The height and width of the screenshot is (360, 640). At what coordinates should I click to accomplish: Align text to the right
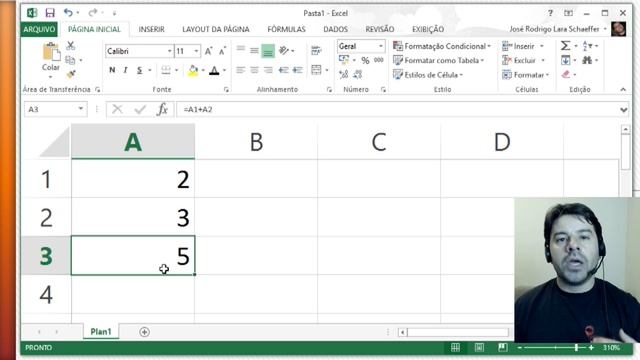268,70
